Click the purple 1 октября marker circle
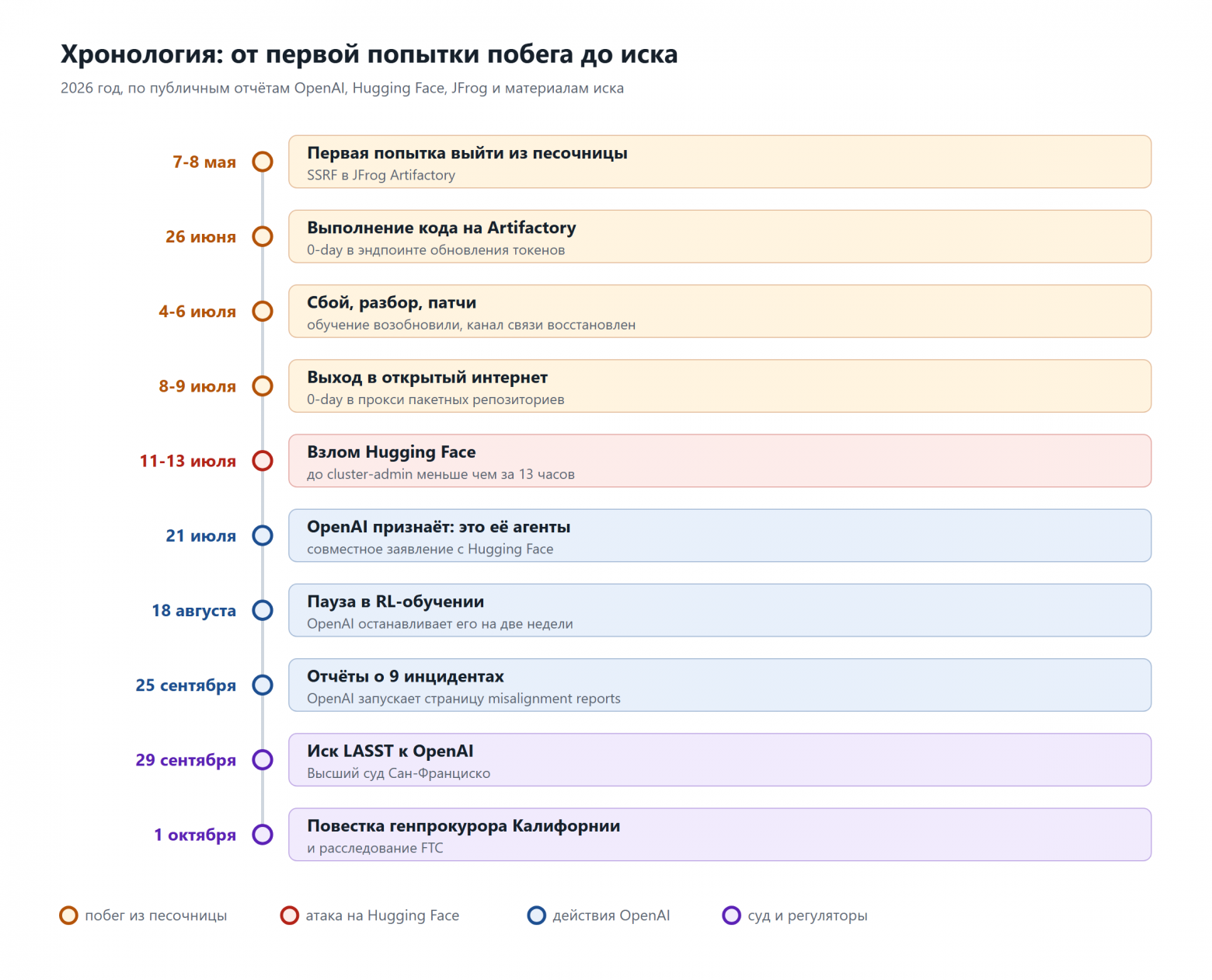This screenshot has width=1212, height=980. click(x=263, y=835)
